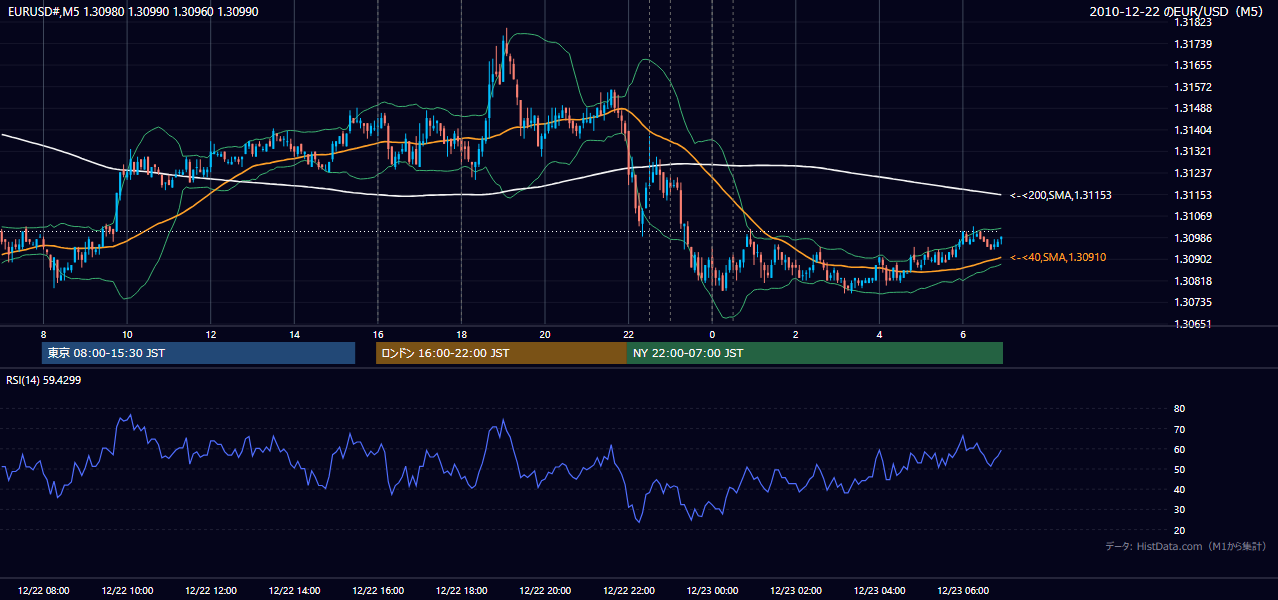Click price axis label 1.30735
The width and height of the screenshot is (1278, 600).
[x=1193, y=302]
